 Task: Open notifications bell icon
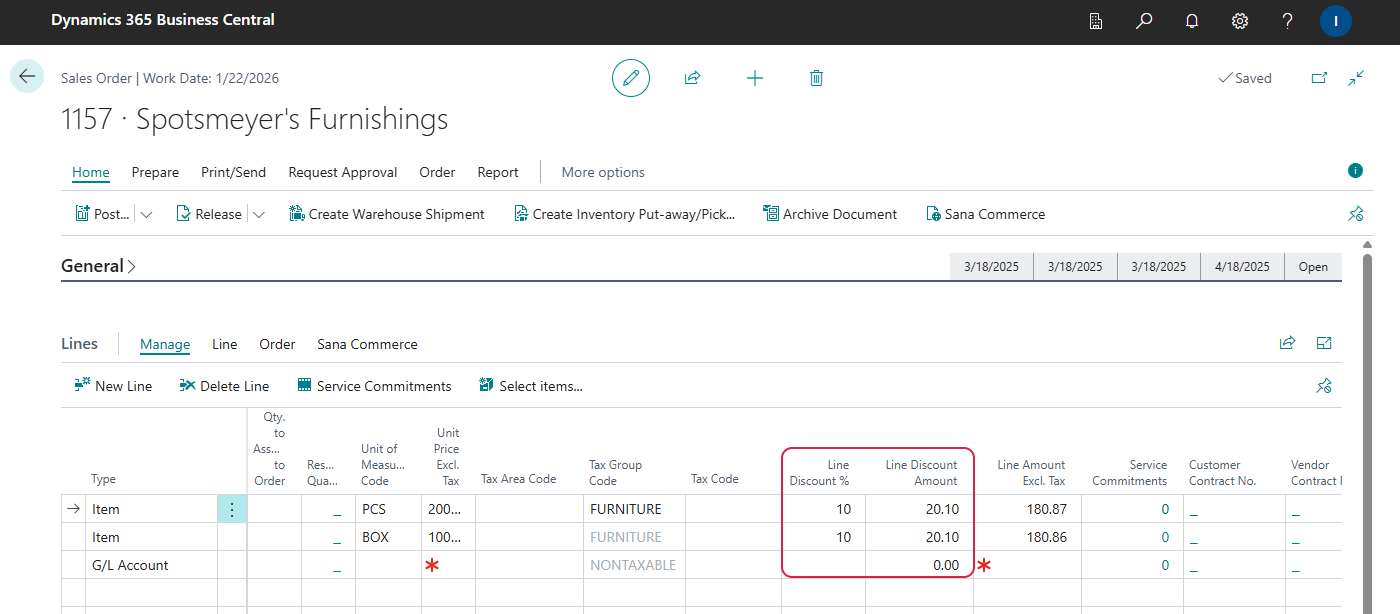1192,21
